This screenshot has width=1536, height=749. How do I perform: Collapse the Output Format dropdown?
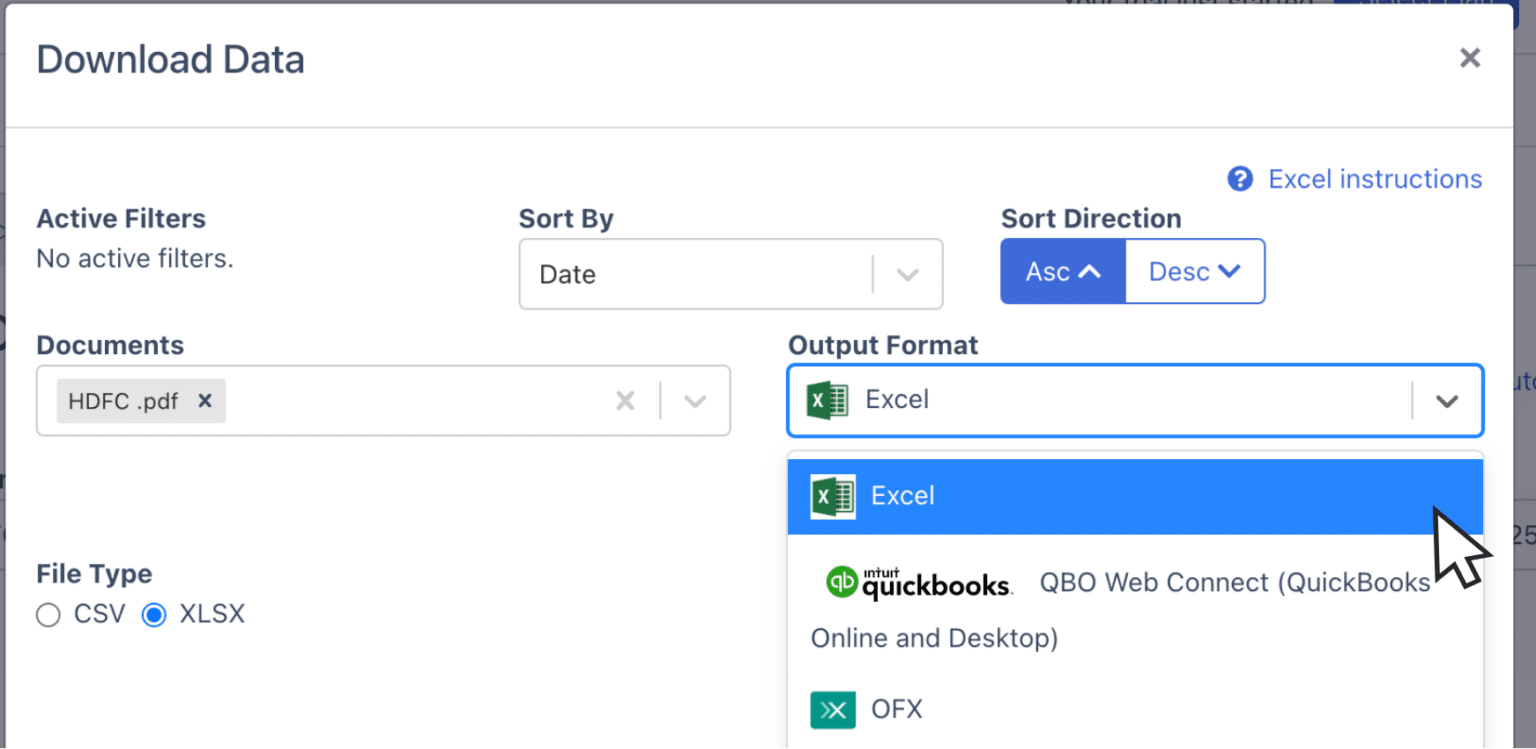[x=1447, y=400]
